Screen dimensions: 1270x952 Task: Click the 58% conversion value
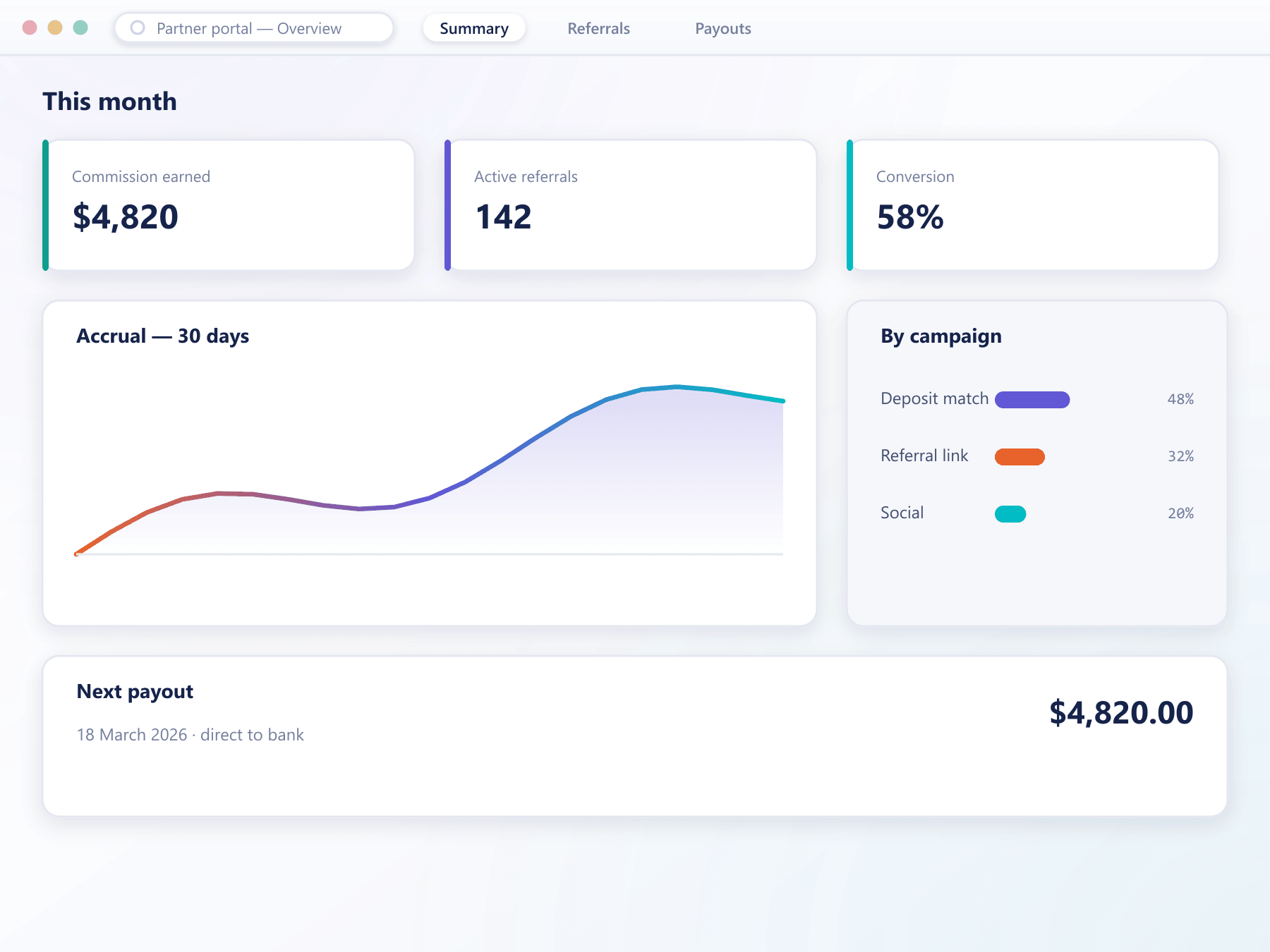[910, 216]
